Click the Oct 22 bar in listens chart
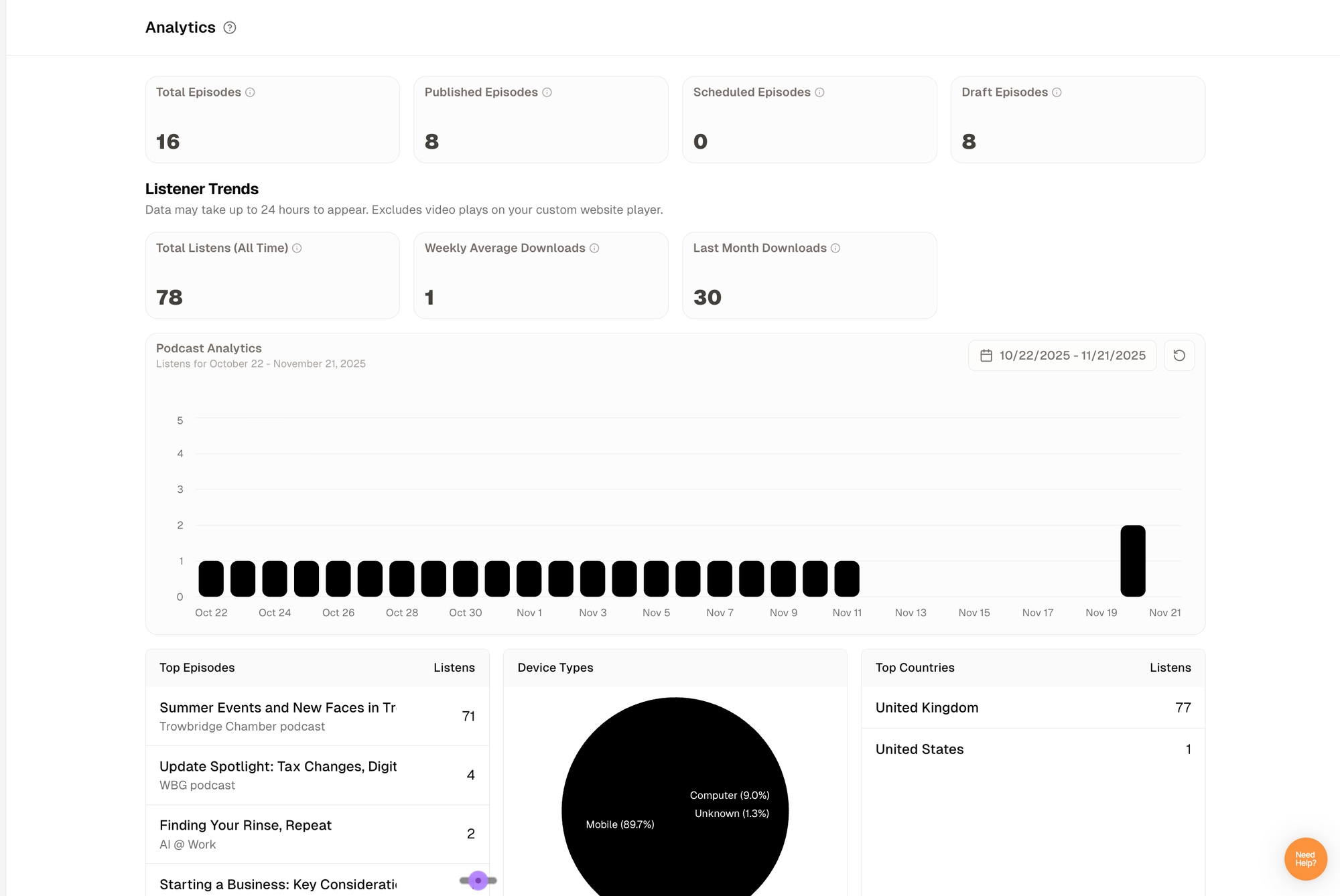The width and height of the screenshot is (1340, 896). pyautogui.click(x=211, y=579)
